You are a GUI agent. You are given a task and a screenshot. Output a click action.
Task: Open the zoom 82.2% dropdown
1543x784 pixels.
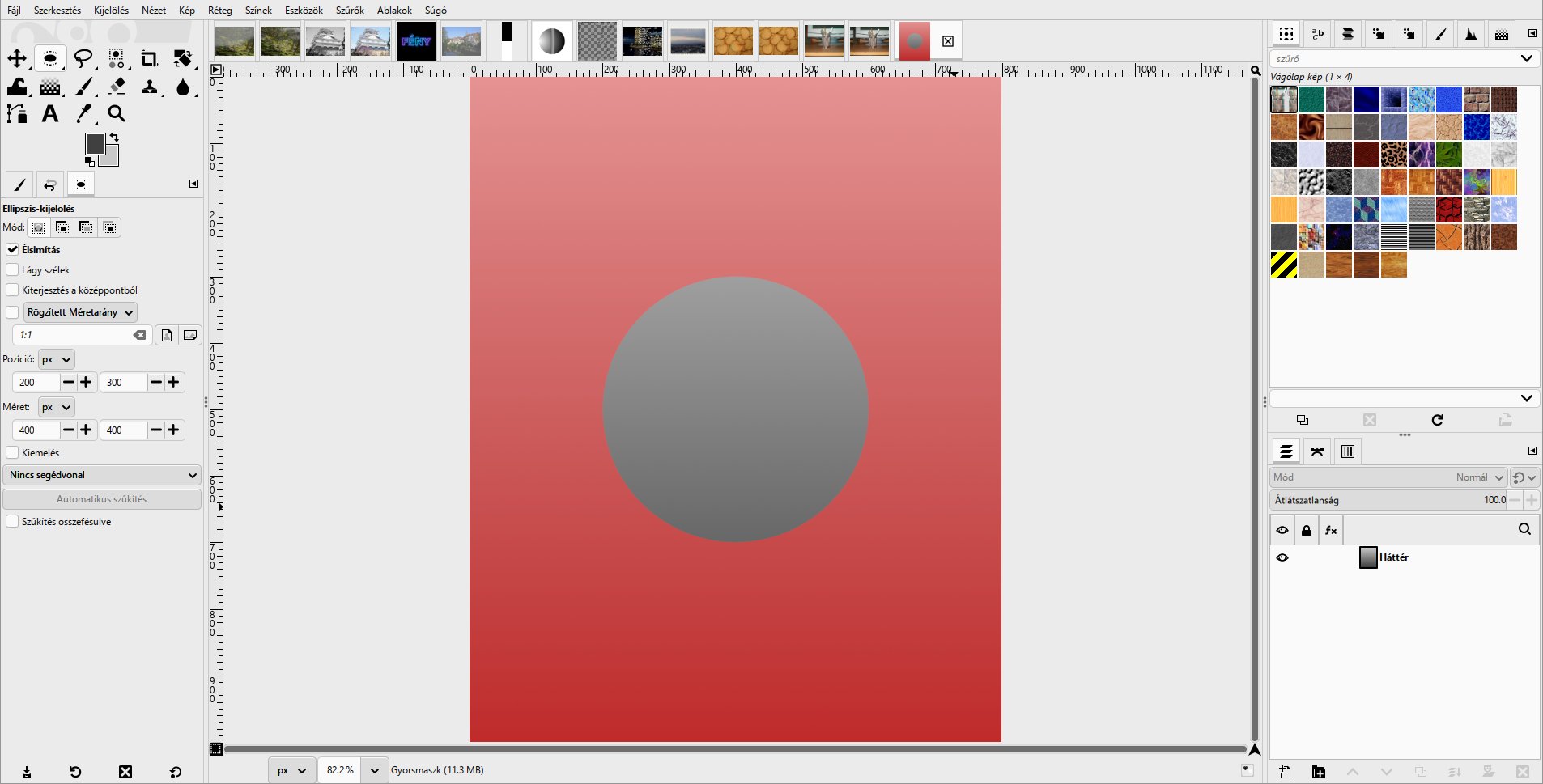click(x=374, y=770)
